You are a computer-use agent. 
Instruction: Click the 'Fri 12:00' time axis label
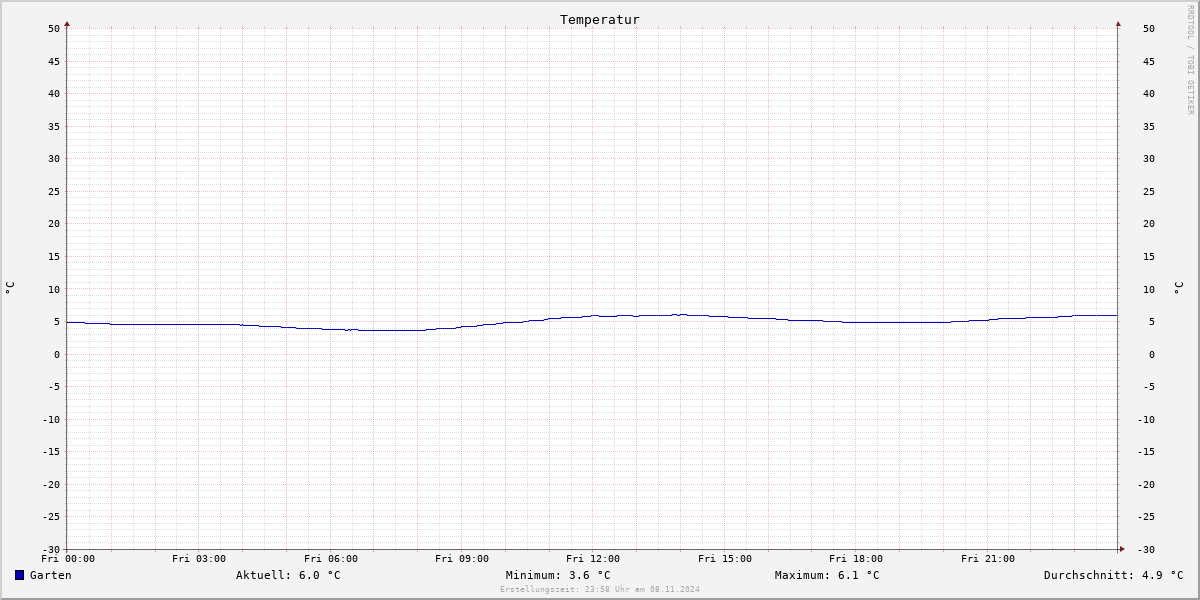tap(593, 559)
